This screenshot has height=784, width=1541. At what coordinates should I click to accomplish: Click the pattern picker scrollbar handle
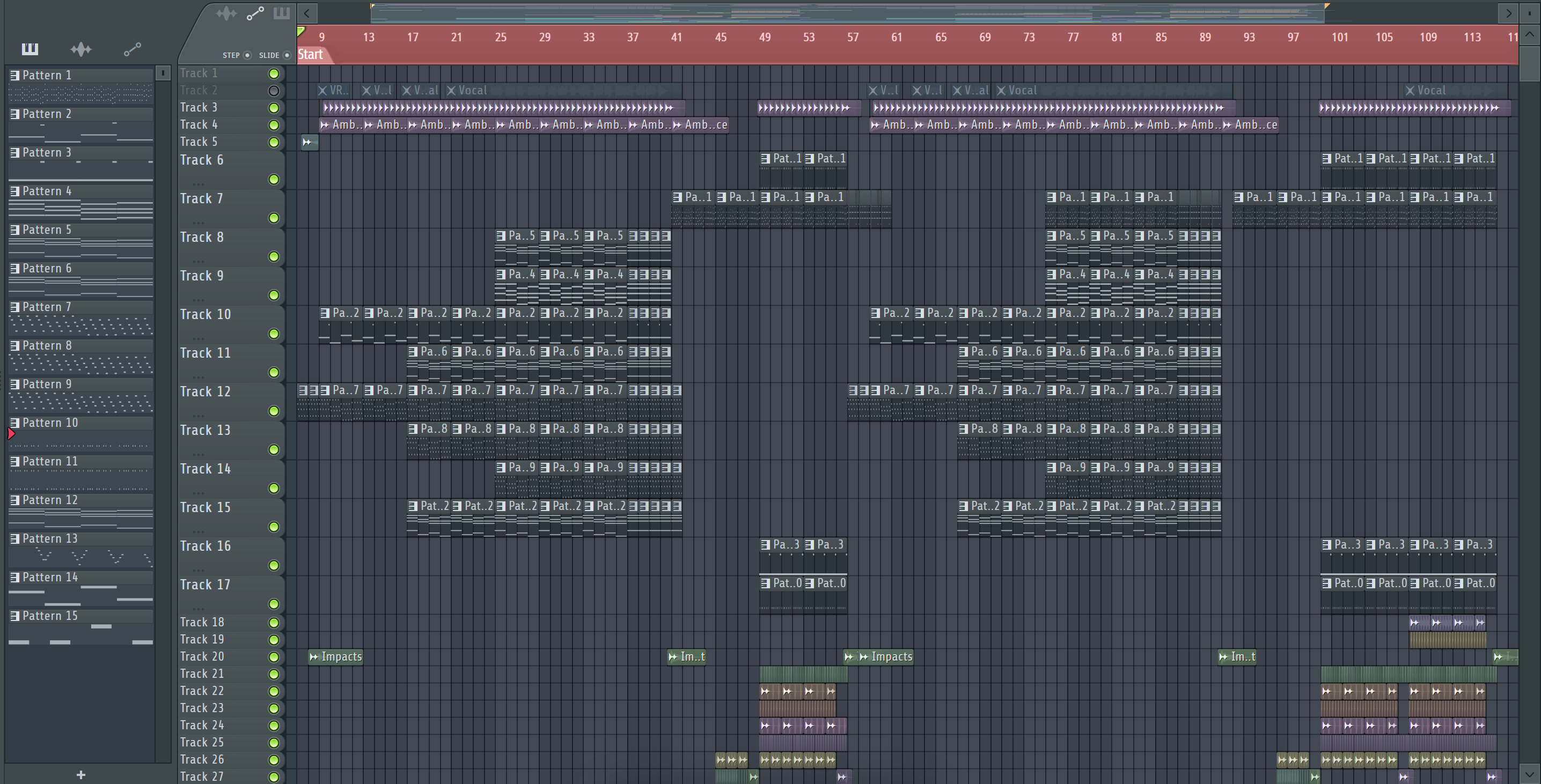(x=163, y=73)
